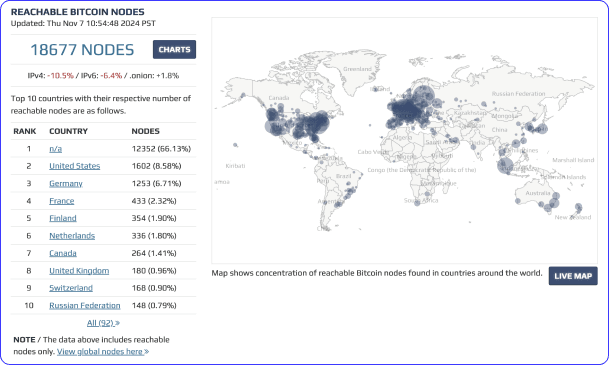Screen dimensions: 609x365
Task: Open the Finland country link
Action: 63,218
